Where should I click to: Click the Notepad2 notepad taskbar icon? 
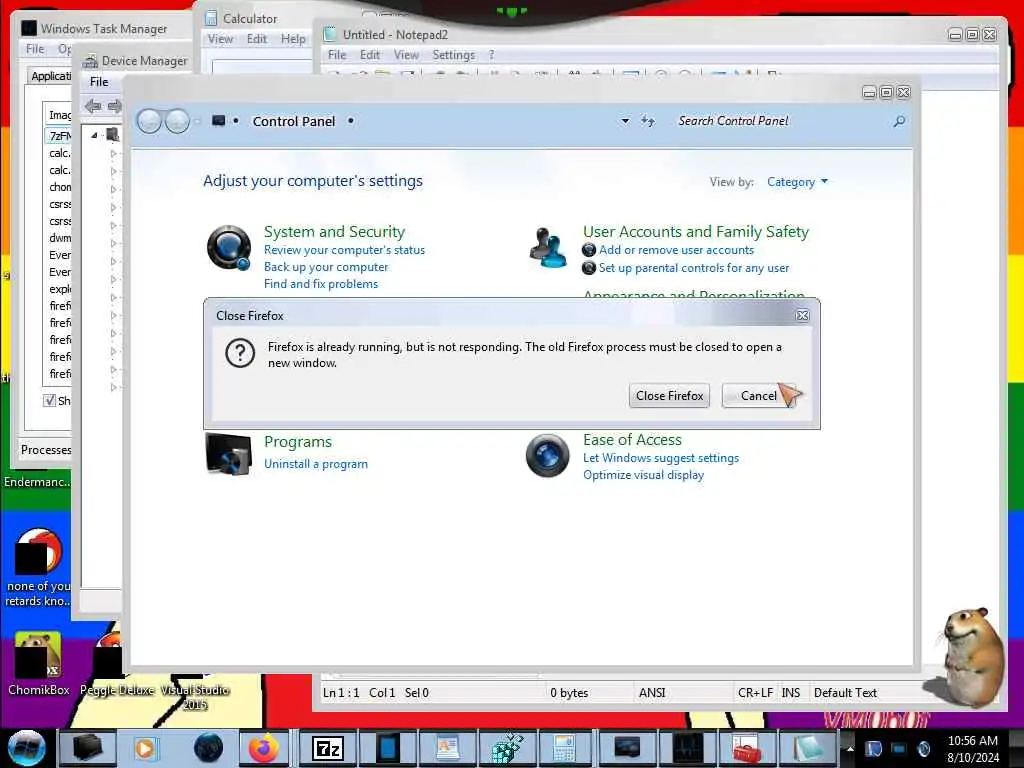pyautogui.click(x=807, y=748)
